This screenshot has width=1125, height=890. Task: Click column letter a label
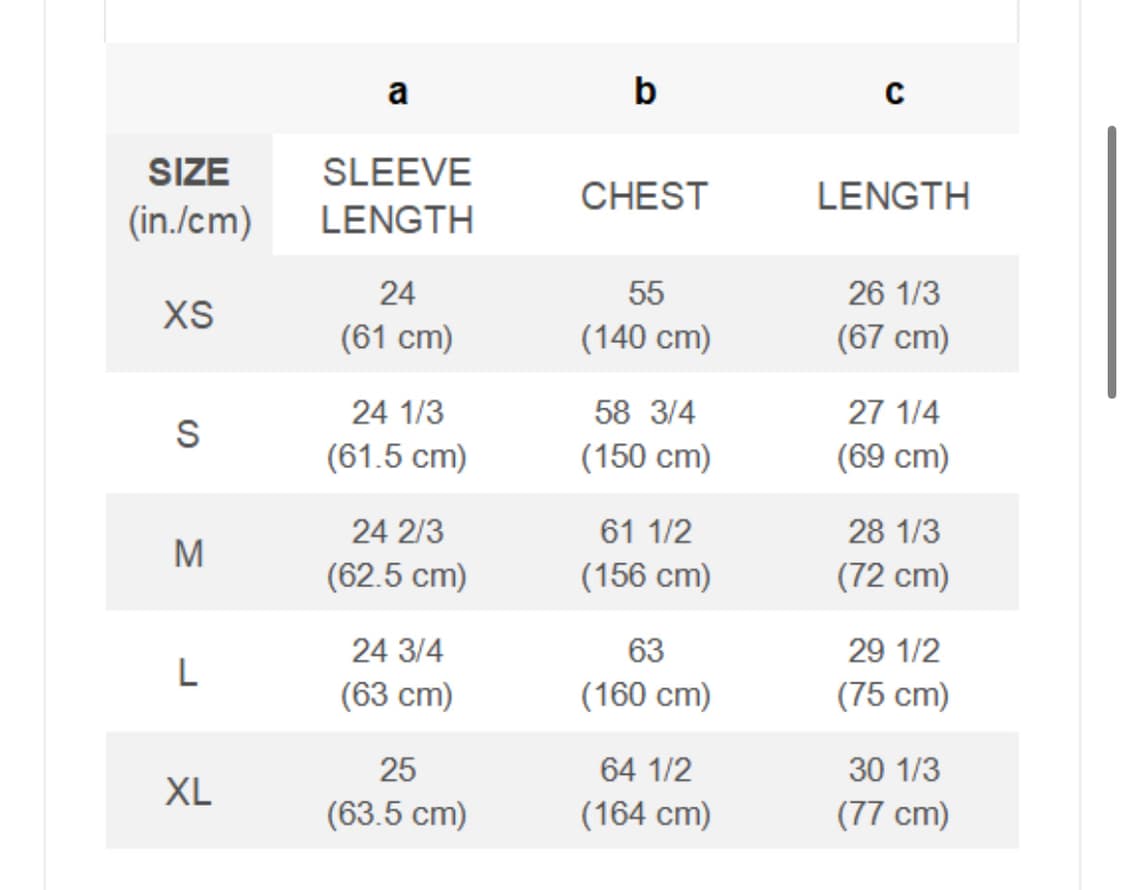(x=397, y=92)
